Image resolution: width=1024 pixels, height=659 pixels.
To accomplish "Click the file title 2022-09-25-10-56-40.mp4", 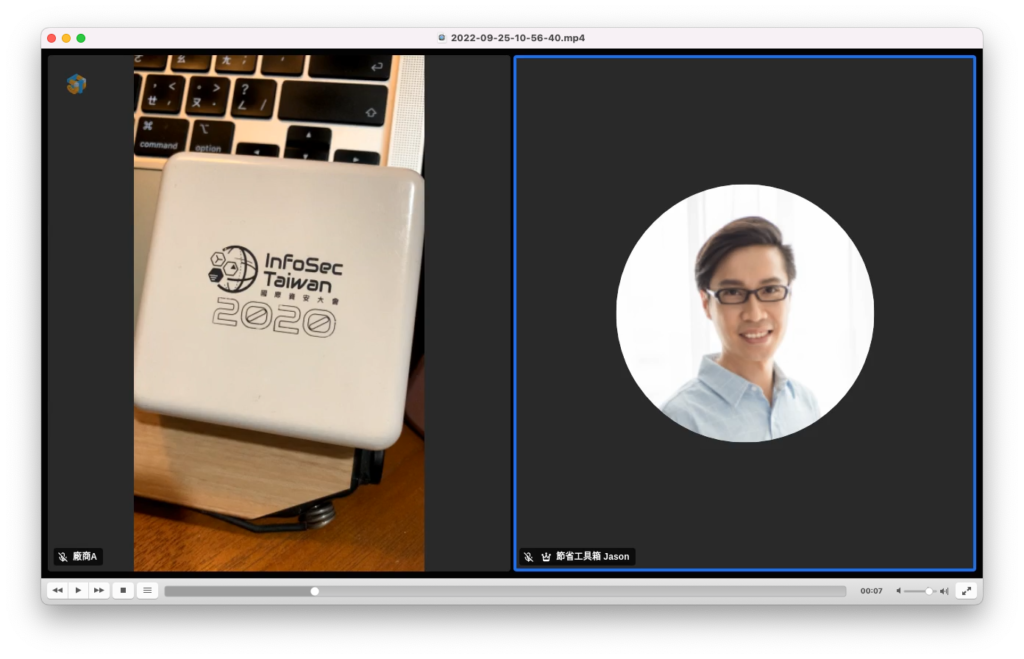I will [518, 38].
